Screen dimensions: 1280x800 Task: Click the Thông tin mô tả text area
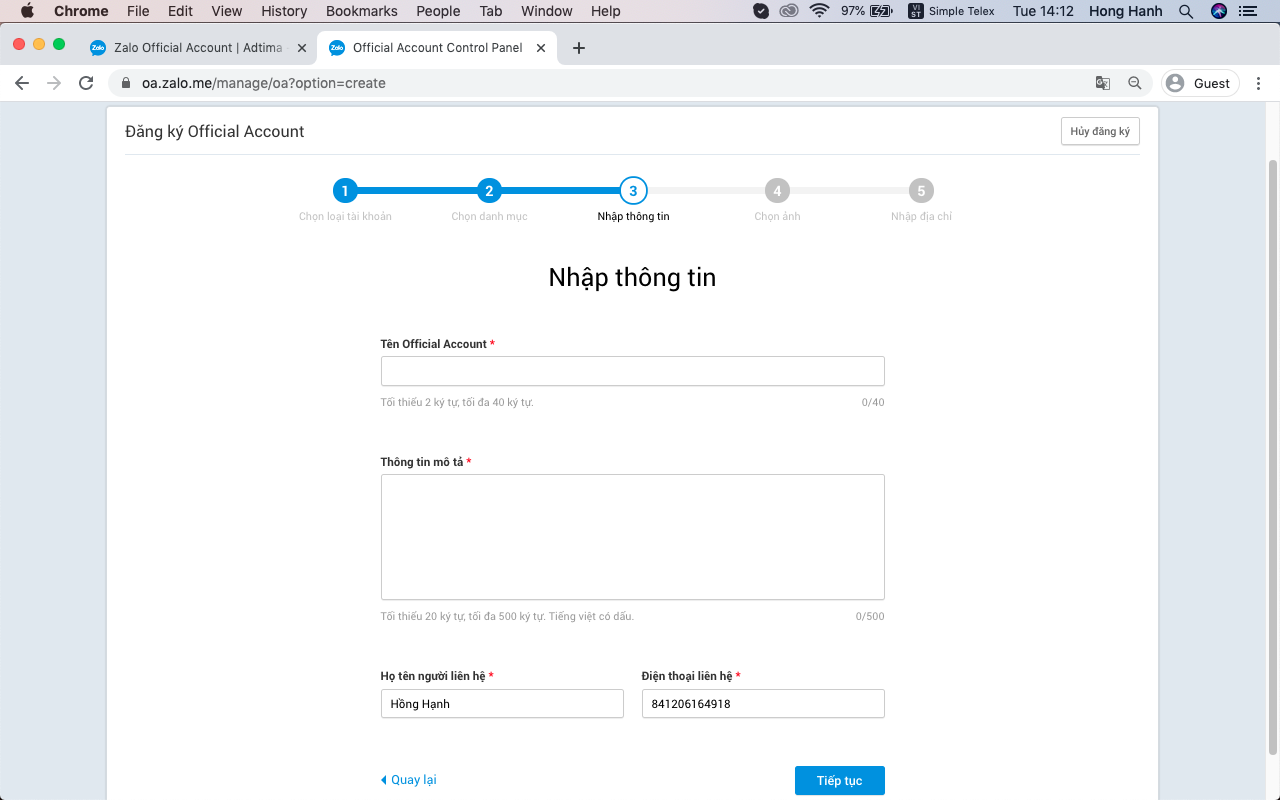pos(633,537)
